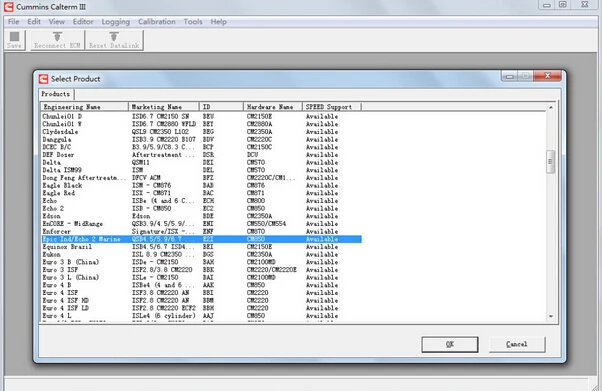The width and height of the screenshot is (602, 391).
Task: Click hardware name CM2220/CM2220E
Action: click(x=272, y=270)
